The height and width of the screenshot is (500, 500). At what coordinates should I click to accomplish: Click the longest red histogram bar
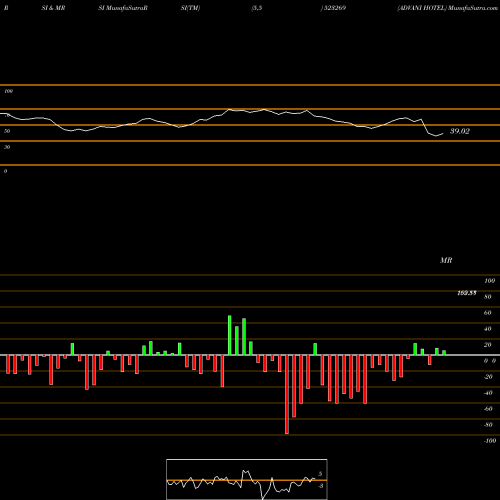pos(287,394)
